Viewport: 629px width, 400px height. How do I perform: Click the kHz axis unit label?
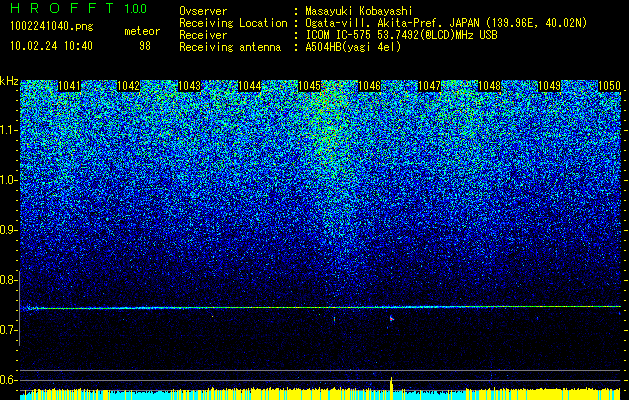point(9,81)
